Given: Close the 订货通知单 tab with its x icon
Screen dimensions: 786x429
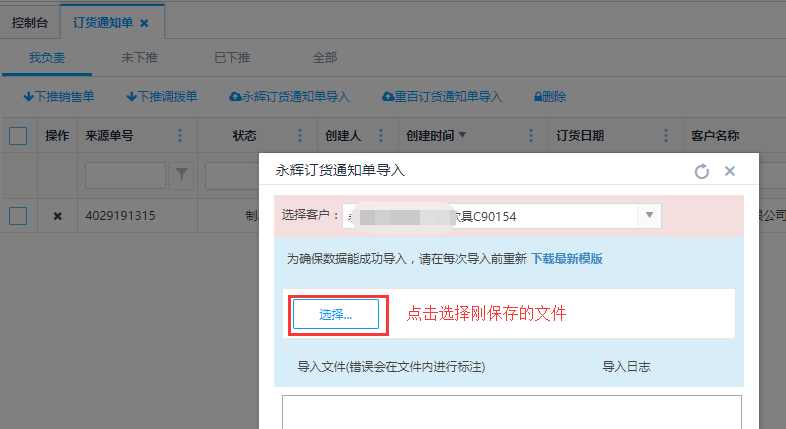Looking at the screenshot, I should [x=144, y=22].
